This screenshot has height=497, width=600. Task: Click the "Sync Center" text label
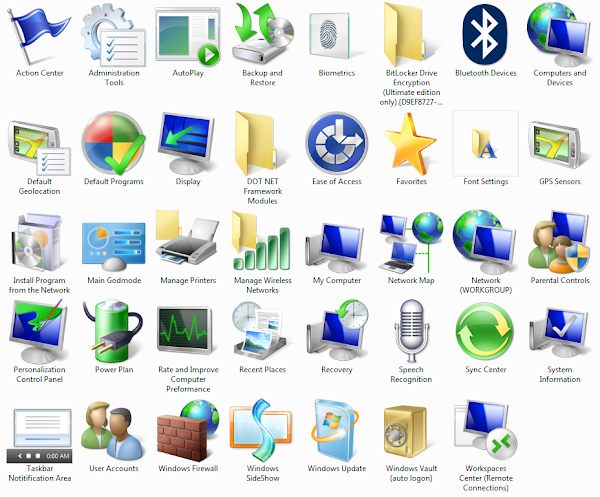pos(486,370)
